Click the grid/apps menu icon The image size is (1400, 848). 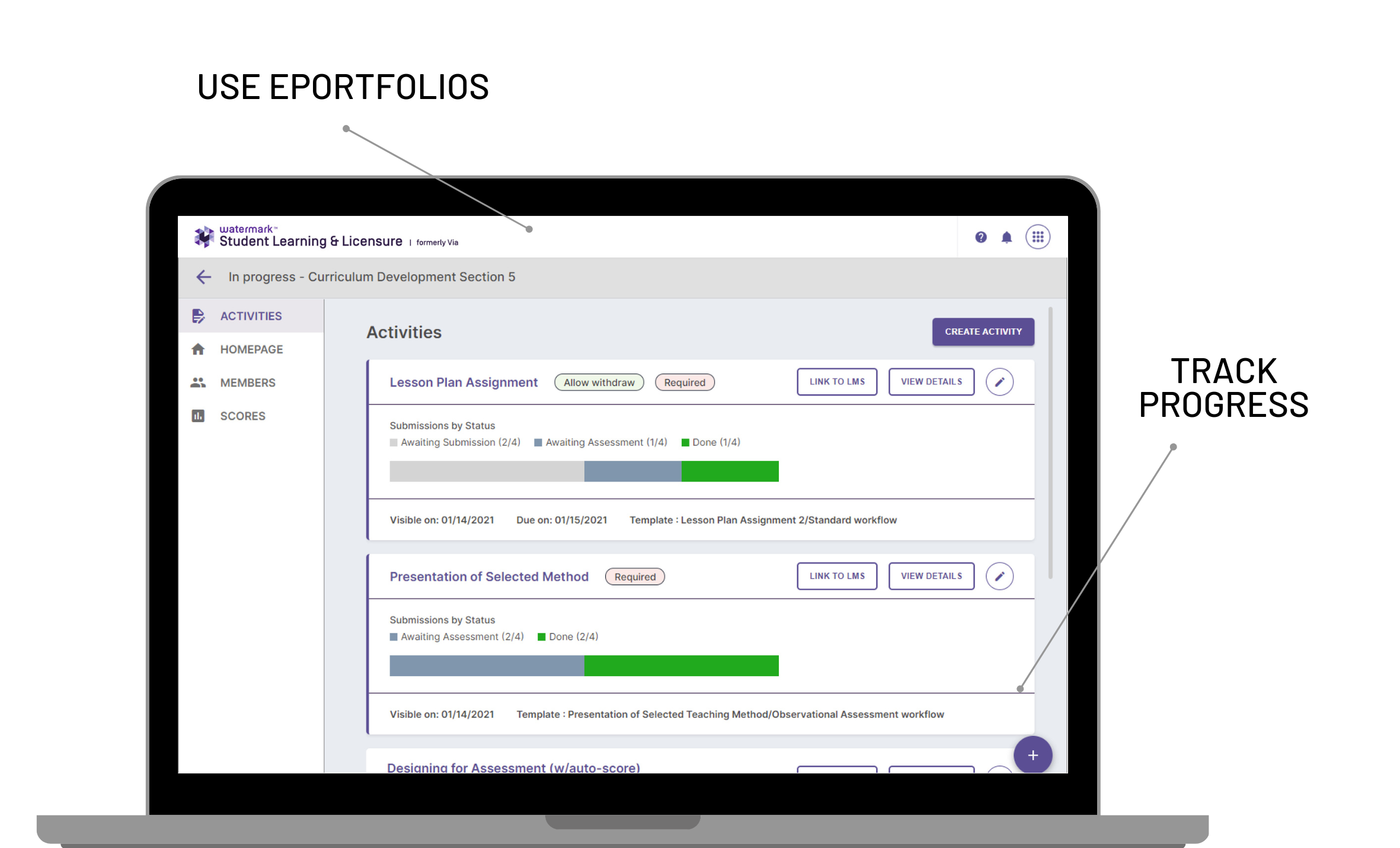[x=1038, y=237]
